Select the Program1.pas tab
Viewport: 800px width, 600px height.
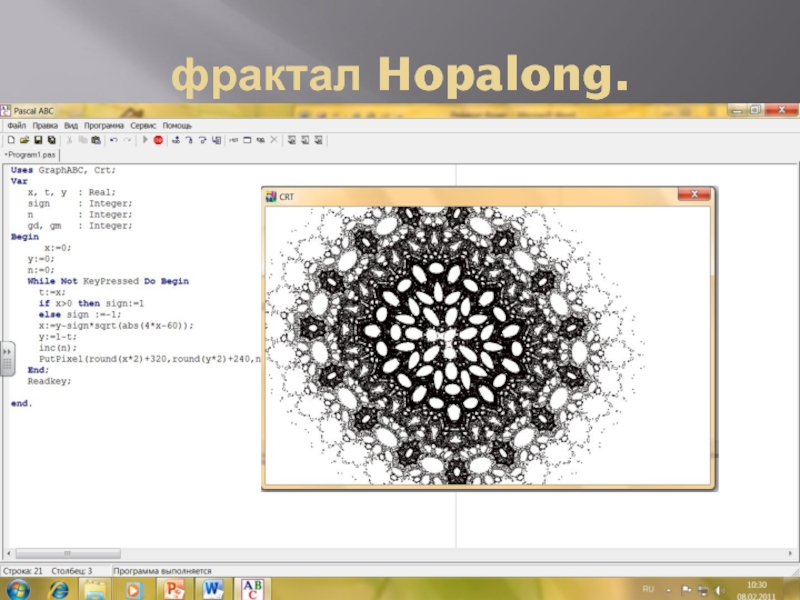point(32,155)
